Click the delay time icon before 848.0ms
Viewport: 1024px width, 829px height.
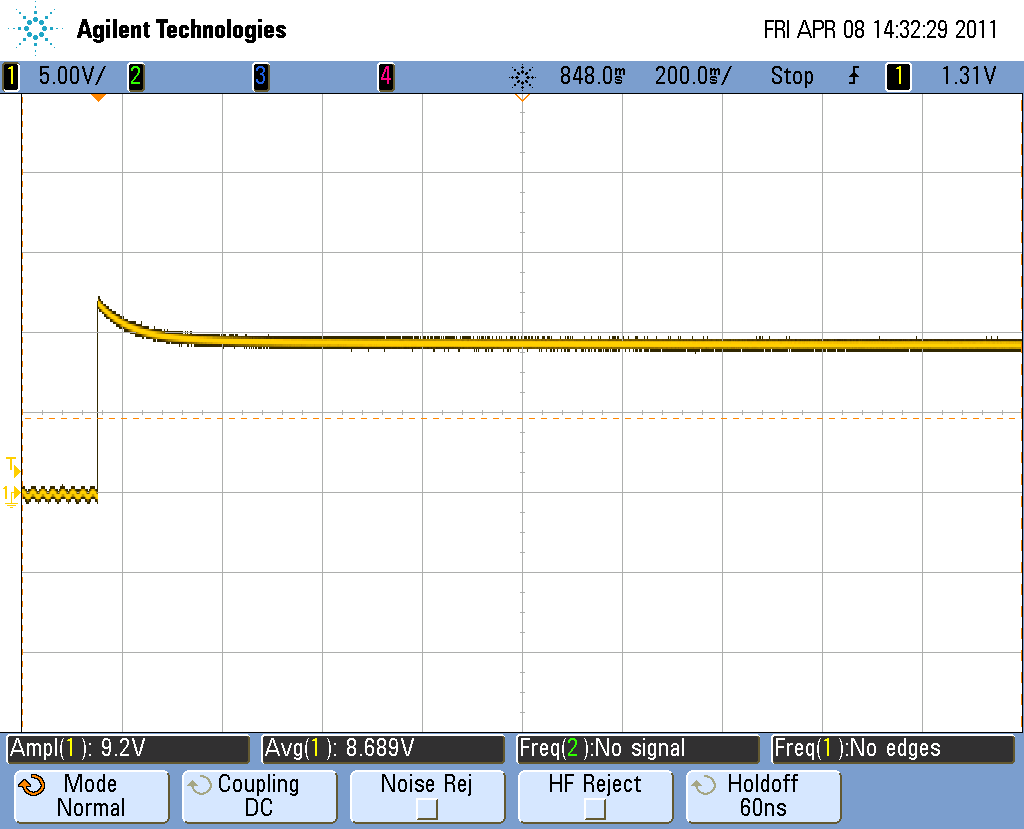[522, 76]
